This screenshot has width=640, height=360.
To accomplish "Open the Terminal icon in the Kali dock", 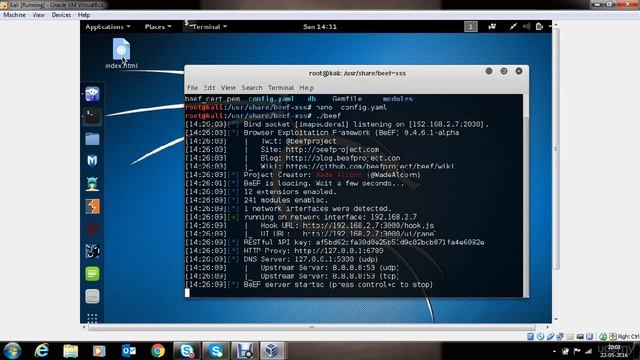I will (x=92, y=117).
